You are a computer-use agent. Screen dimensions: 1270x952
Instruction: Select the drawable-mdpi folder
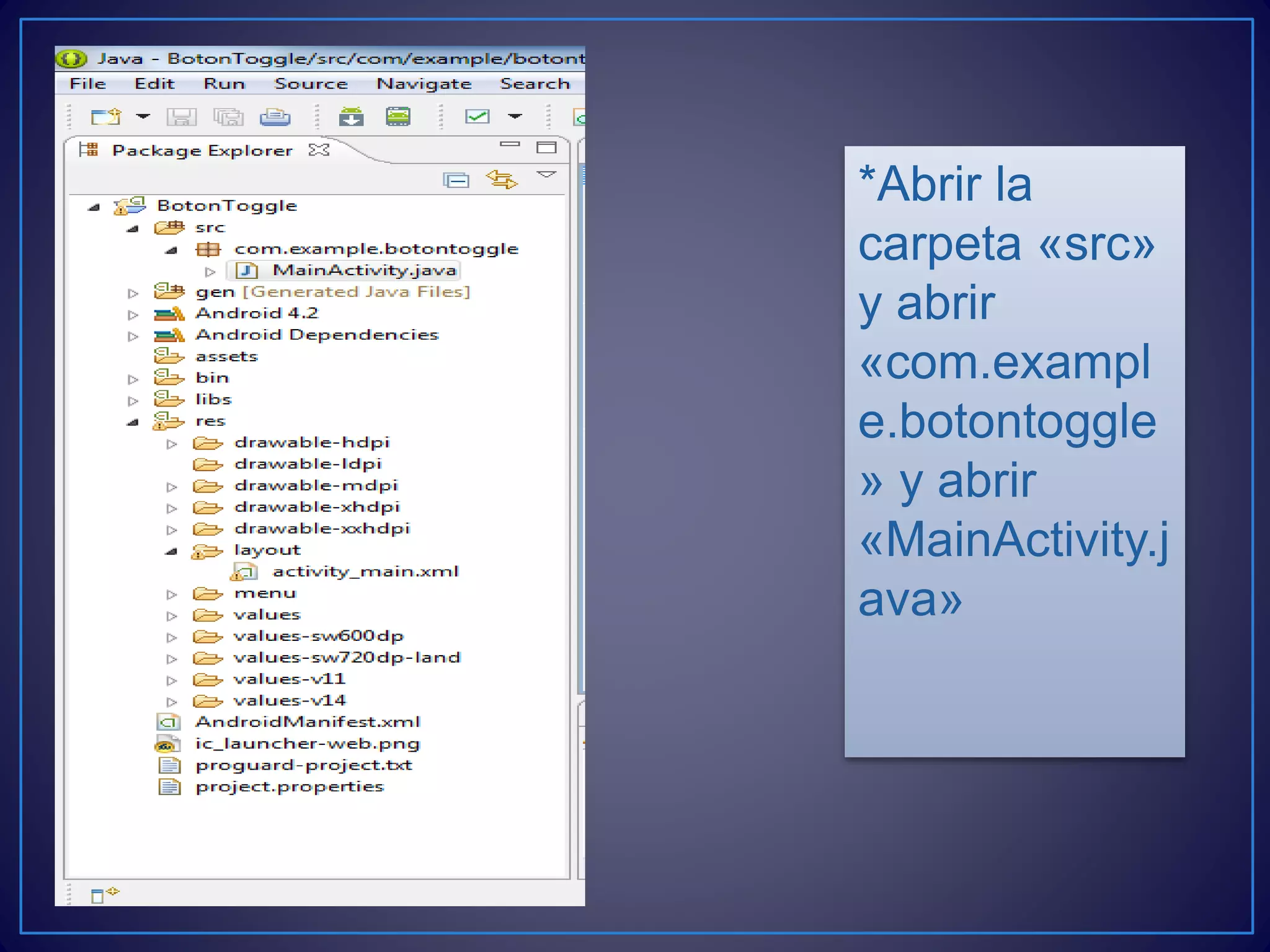click(x=316, y=485)
